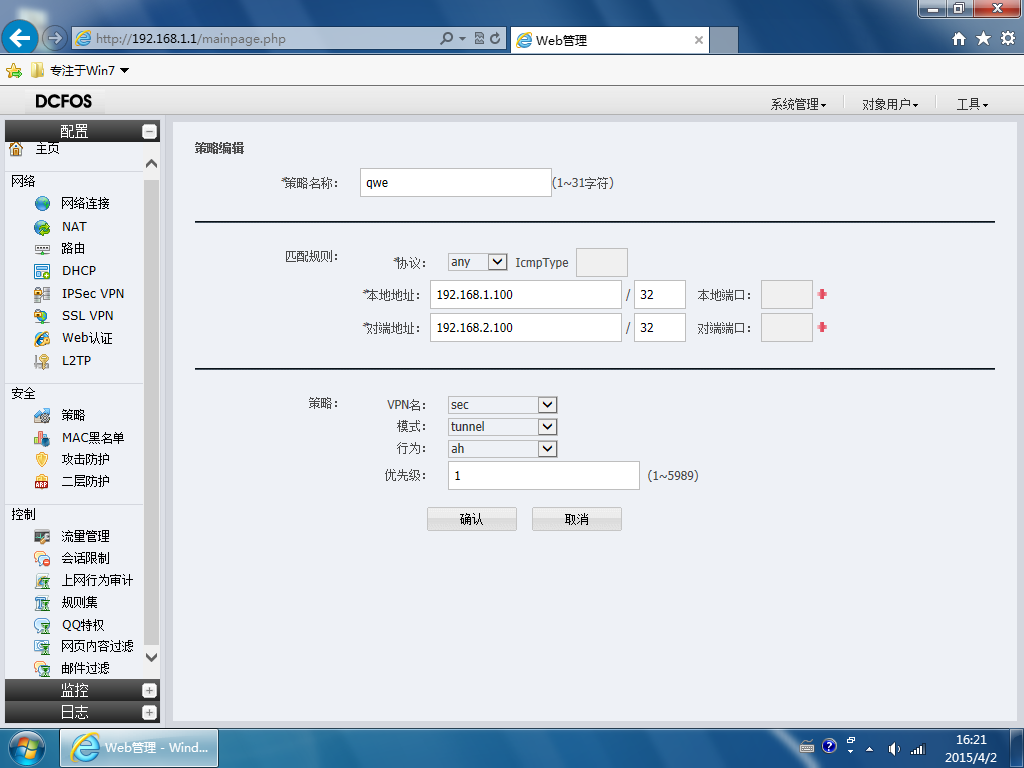1024x768 pixels.
Task: Click the peer address mask field
Action: coord(660,327)
